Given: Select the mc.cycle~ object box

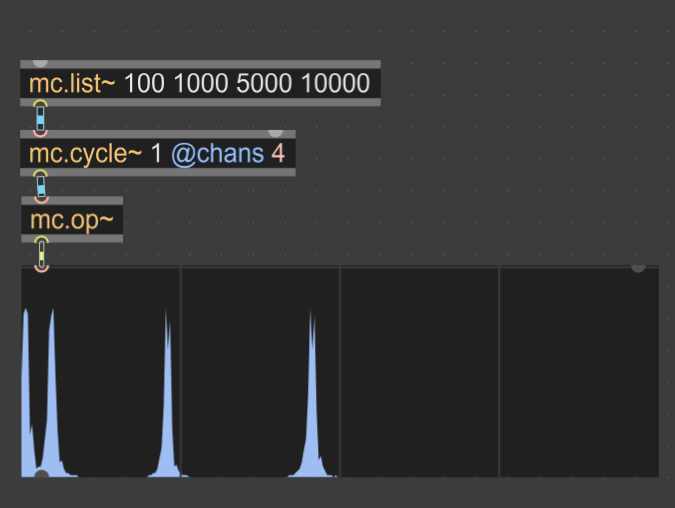Looking at the screenshot, I should (x=157, y=154).
